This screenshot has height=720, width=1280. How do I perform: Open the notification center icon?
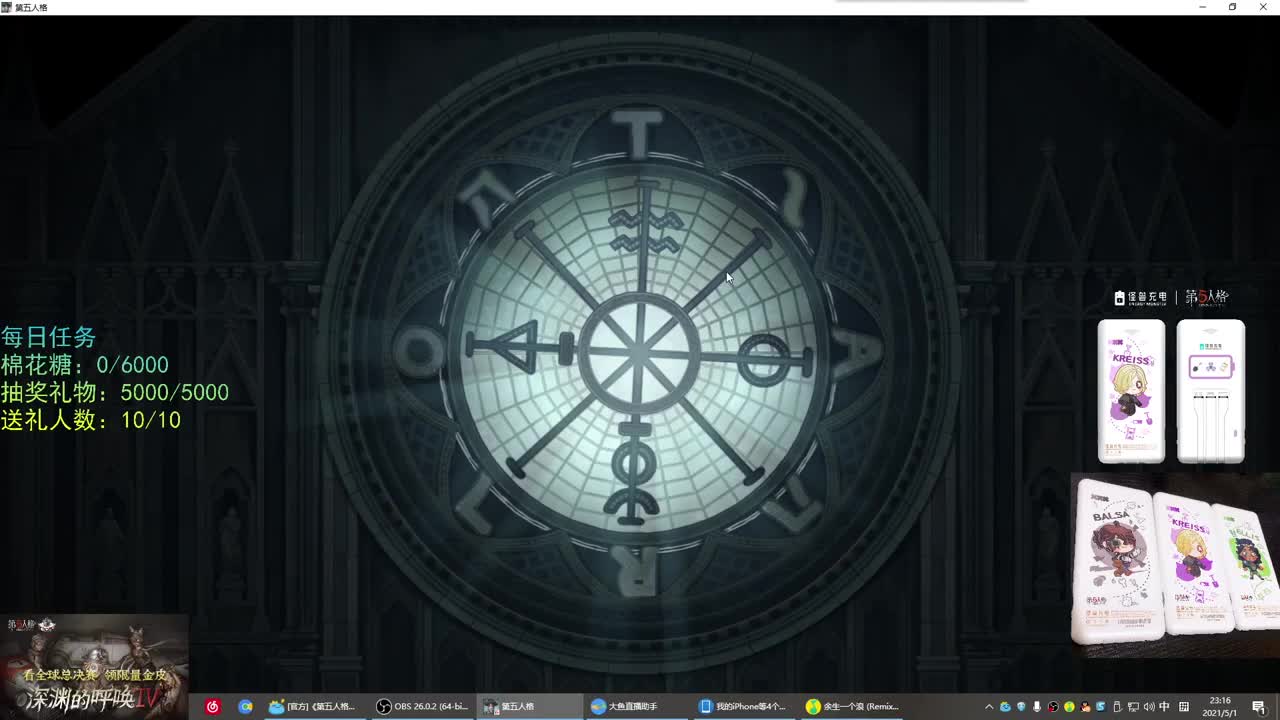[1258, 707]
